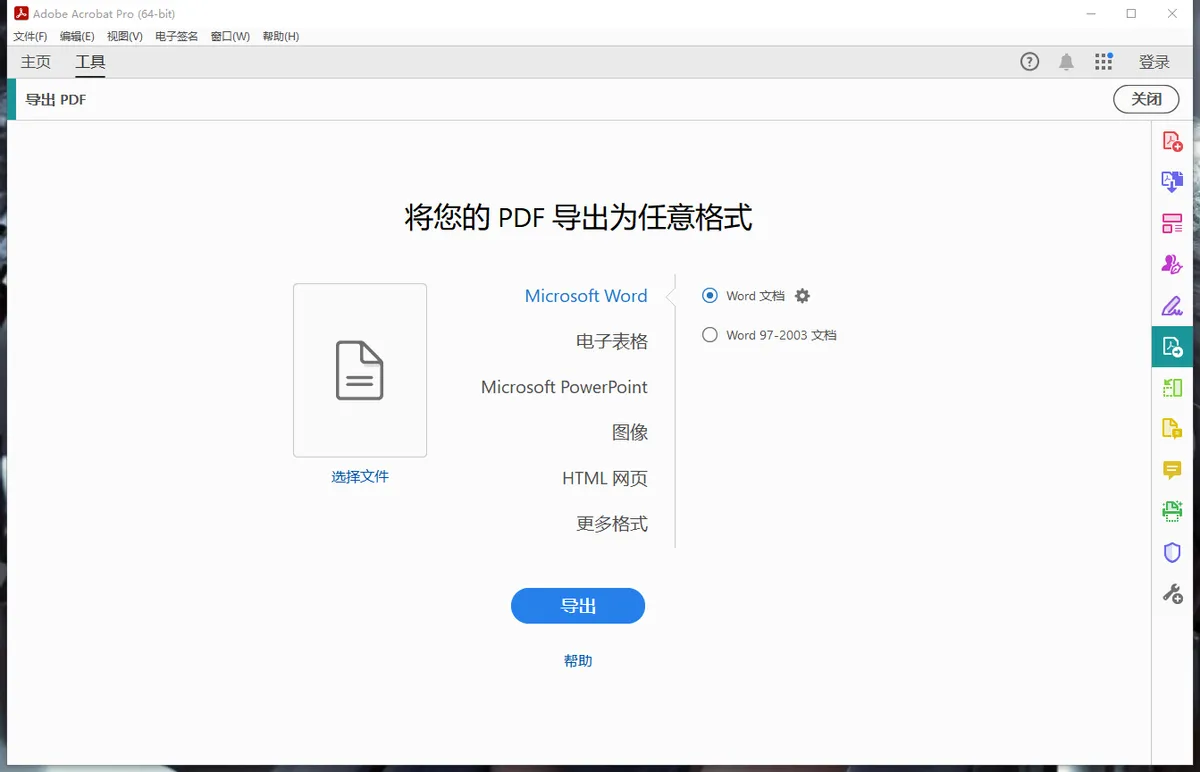Viewport: 1200px width, 772px height.
Task: Open the Comment speech bubble icon
Action: point(1172,470)
